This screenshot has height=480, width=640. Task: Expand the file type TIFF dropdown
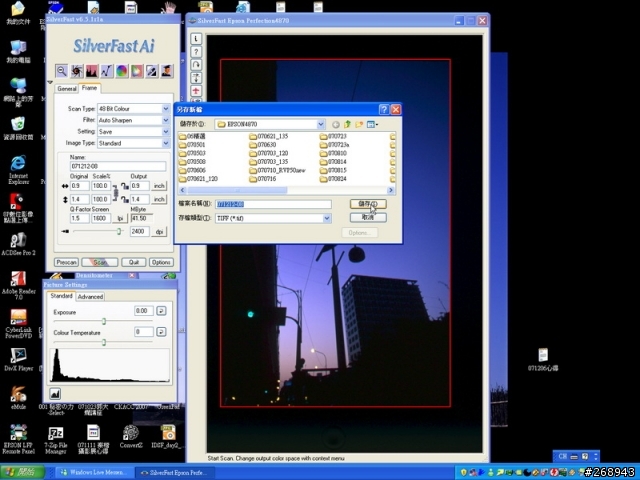tap(327, 218)
